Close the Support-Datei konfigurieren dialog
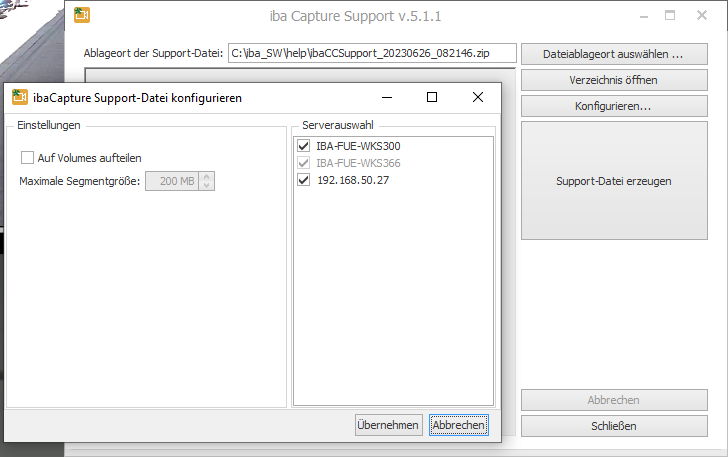 (478, 98)
